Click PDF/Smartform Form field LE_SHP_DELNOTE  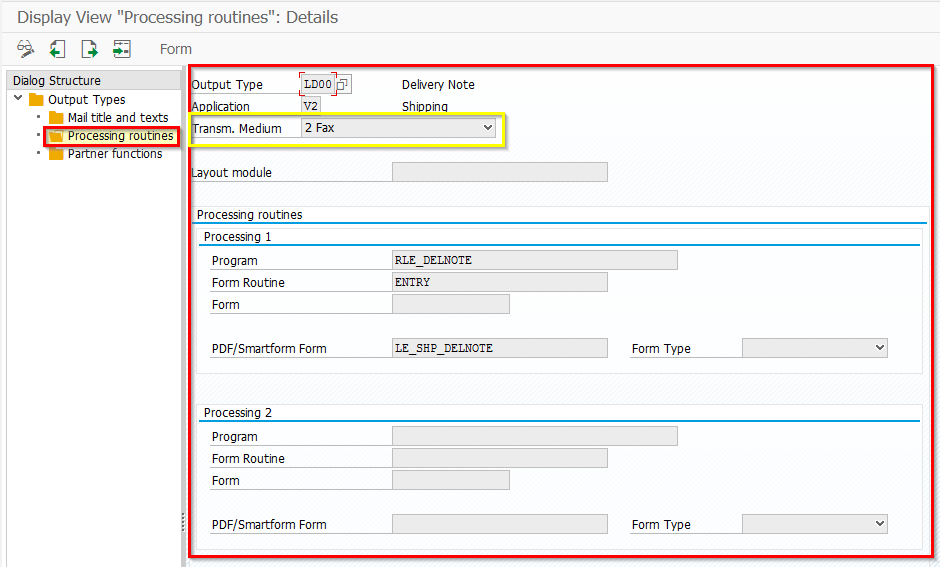tap(500, 348)
